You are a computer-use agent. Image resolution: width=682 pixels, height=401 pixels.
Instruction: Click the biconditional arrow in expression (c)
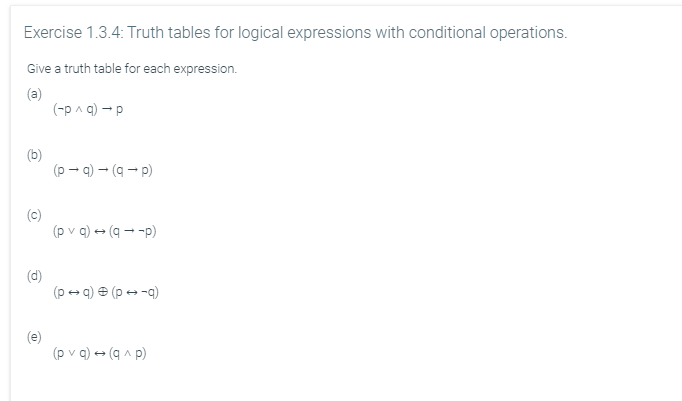click(100, 231)
